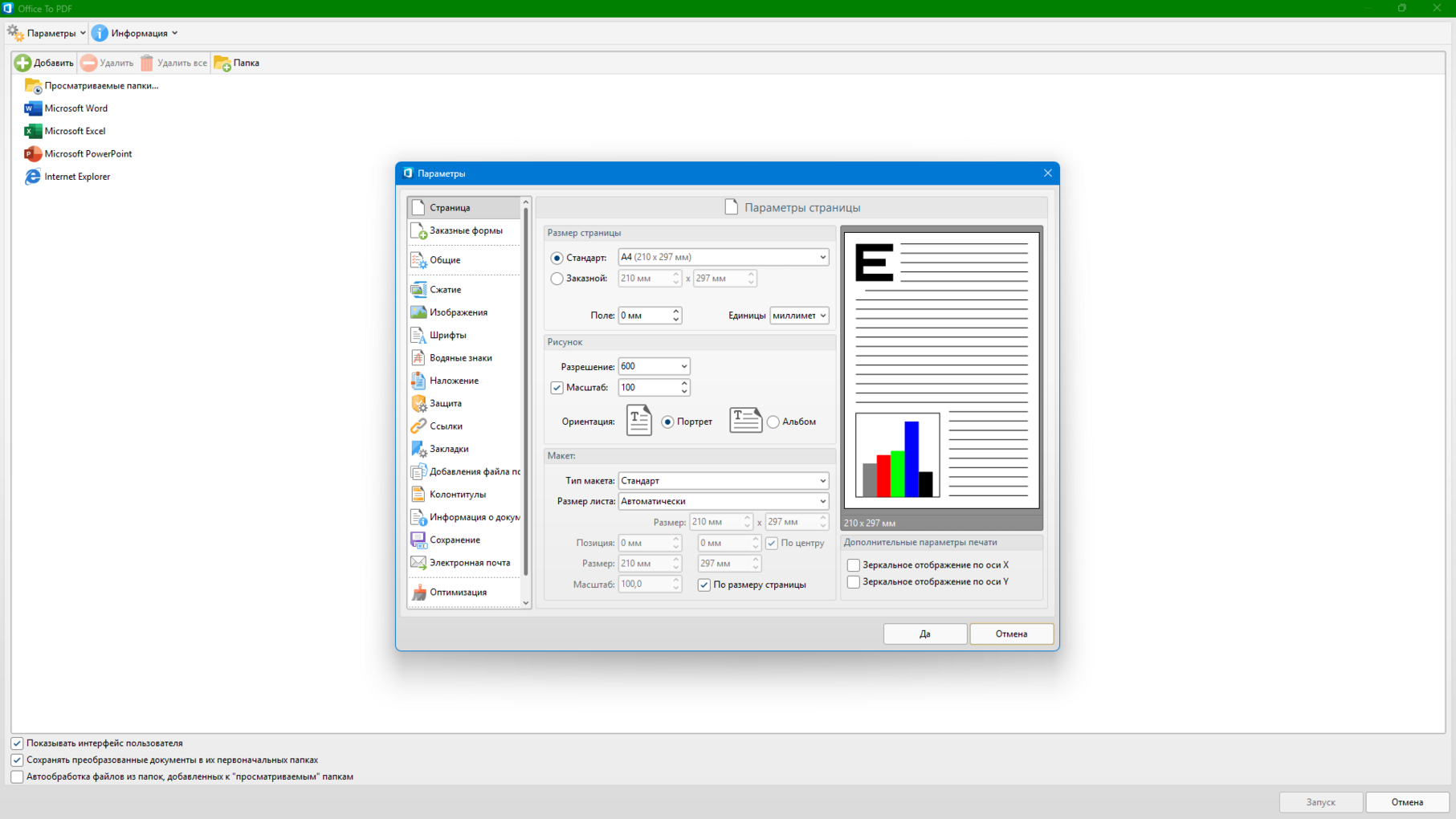This screenshot has height=819, width=1456.
Task: Click the Папка folder icon in toolbar
Action: (x=222, y=63)
